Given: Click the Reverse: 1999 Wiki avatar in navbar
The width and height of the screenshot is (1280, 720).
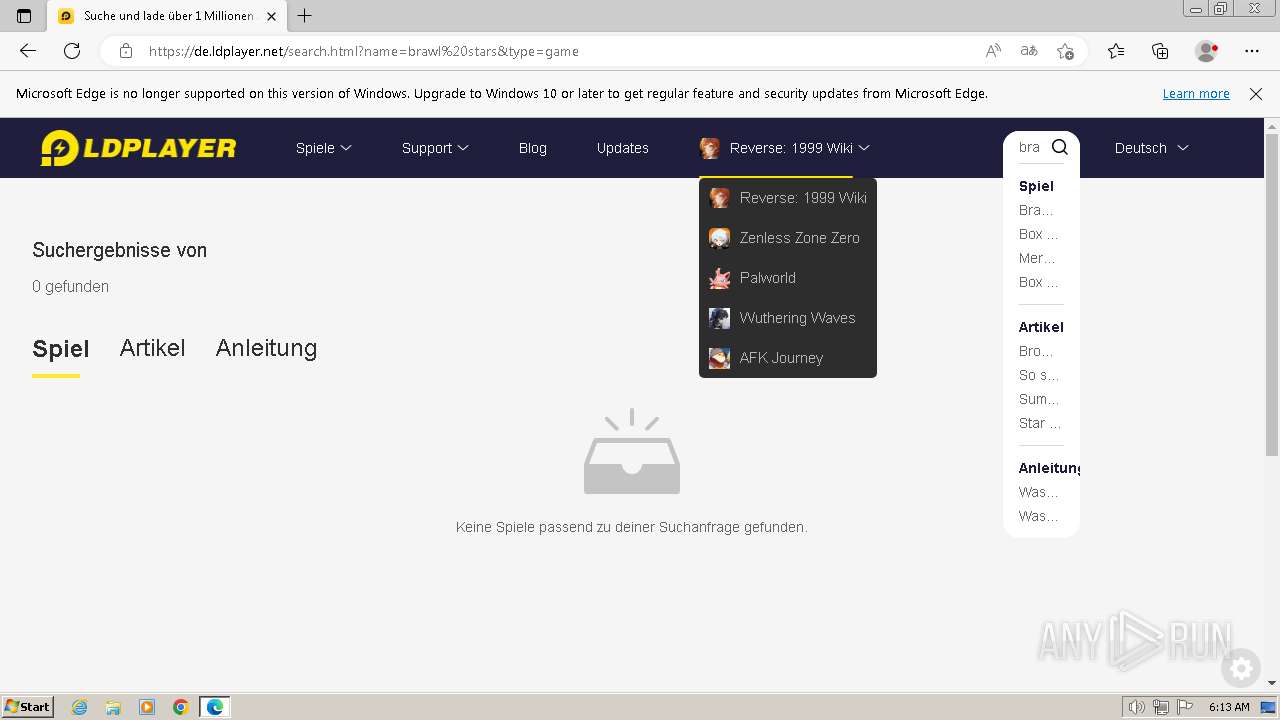Looking at the screenshot, I should click(709, 148).
